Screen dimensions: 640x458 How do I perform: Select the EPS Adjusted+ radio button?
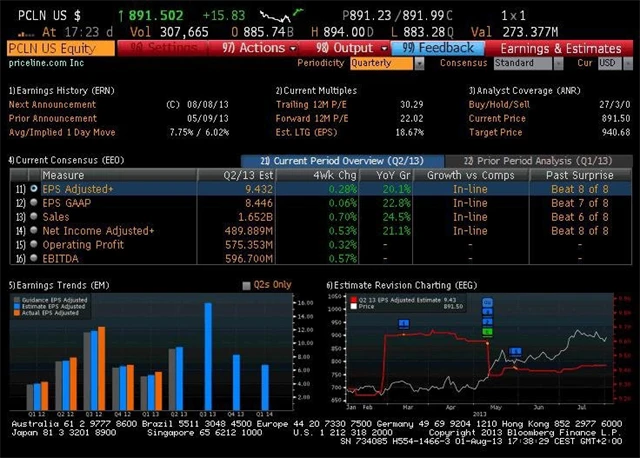point(34,187)
